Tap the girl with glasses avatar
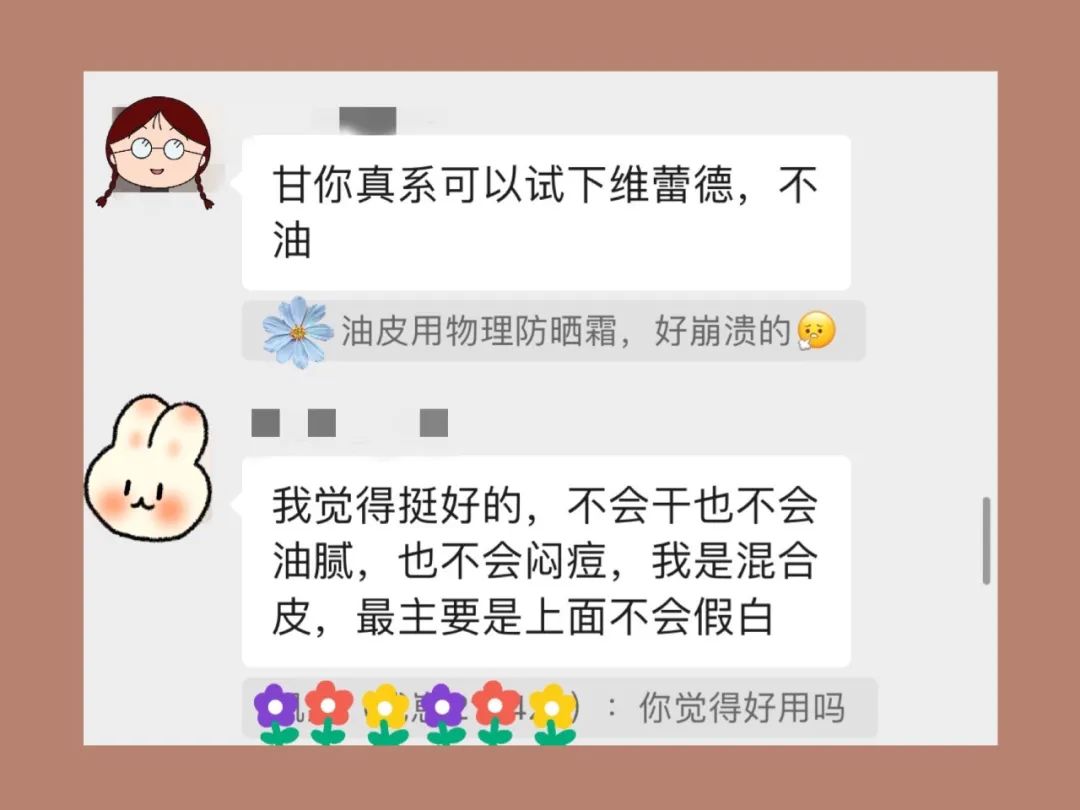The height and width of the screenshot is (810, 1080). point(156,151)
